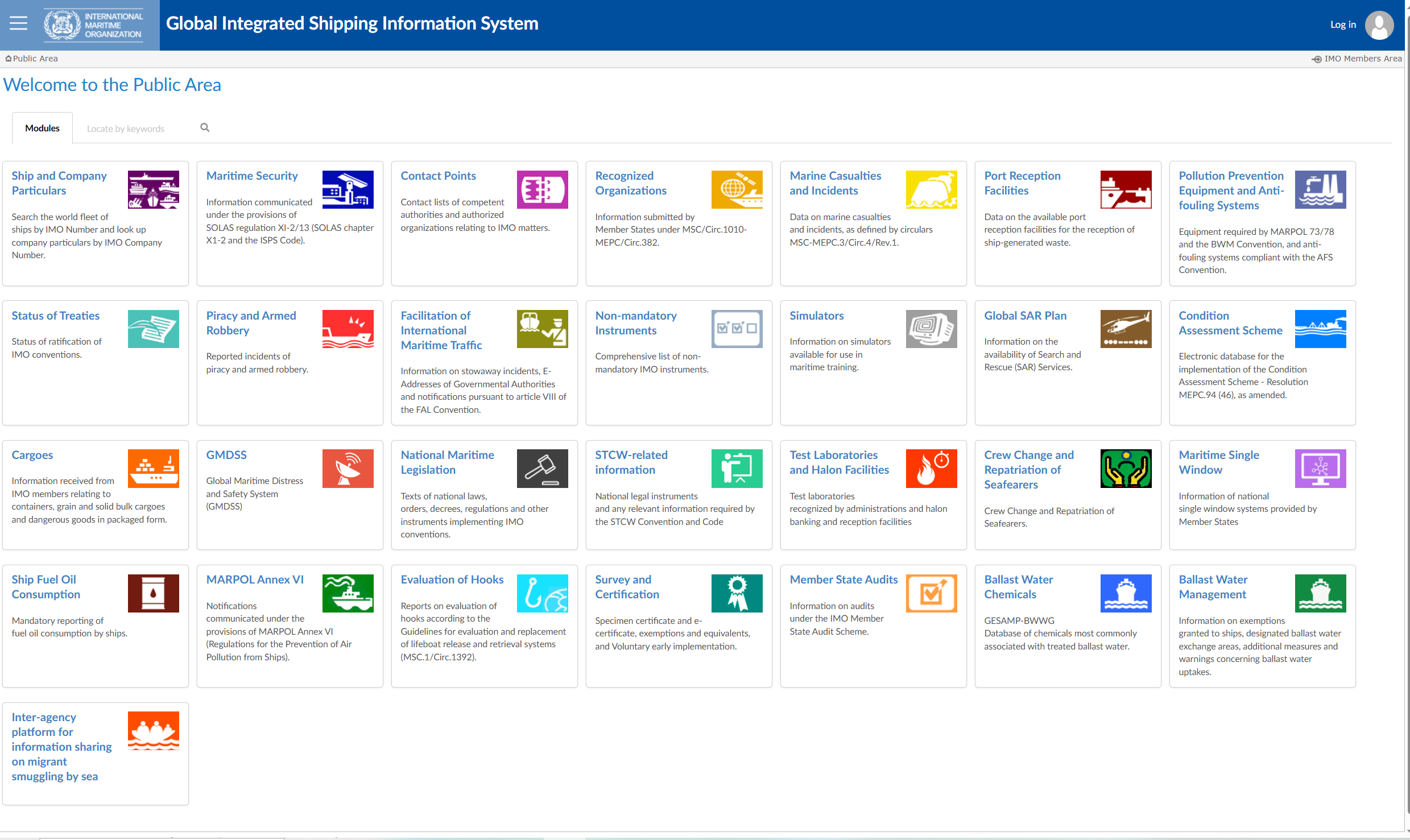
Task: Open the hamburger menu in header
Action: point(18,23)
